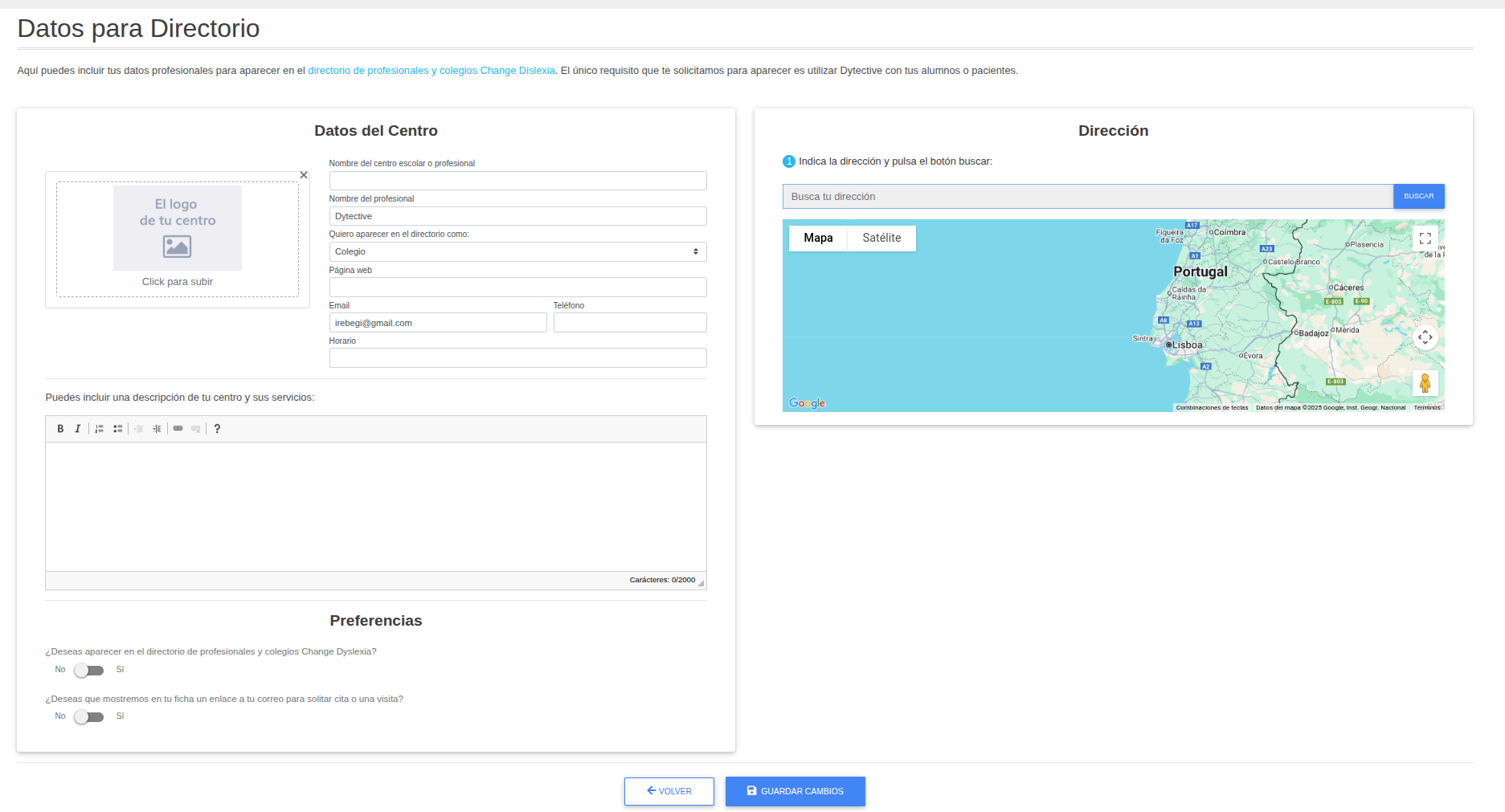Focus the Email input field
The height and width of the screenshot is (812, 1505).
438,323
